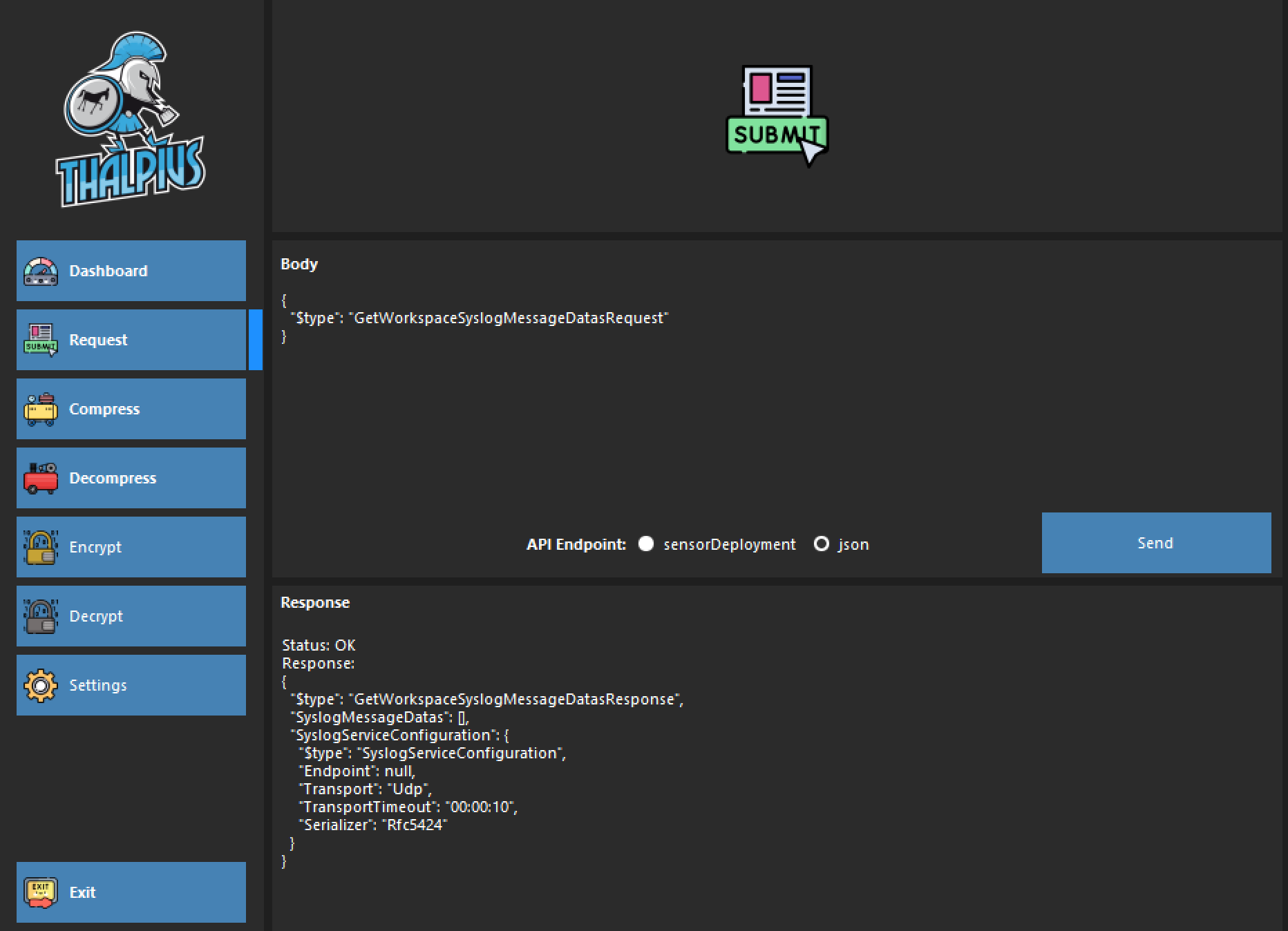Click the Exit button label

coord(82,892)
